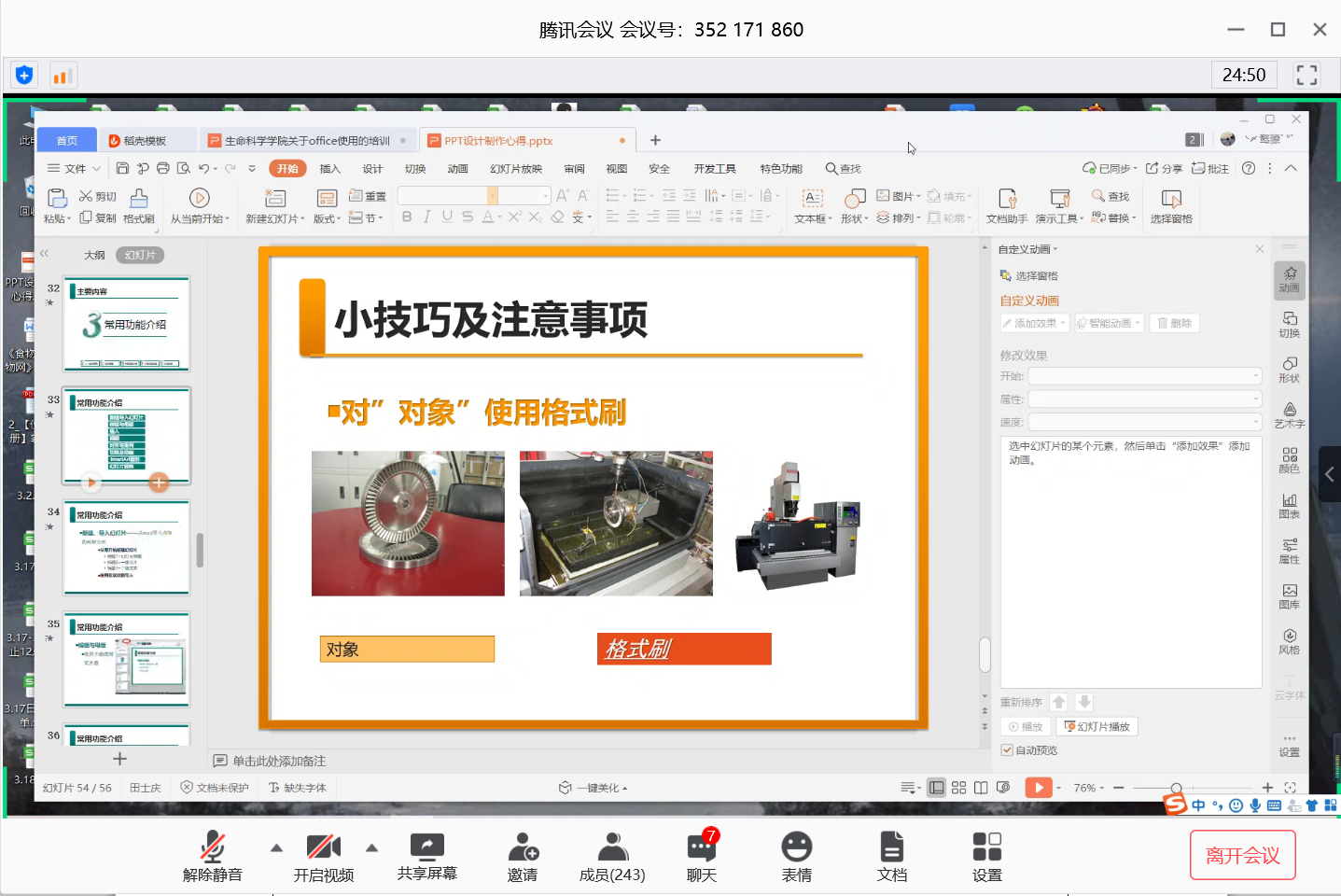This screenshot has height=896, width=1341.
Task: Open the 插入 ribbon tab
Action: click(x=330, y=169)
